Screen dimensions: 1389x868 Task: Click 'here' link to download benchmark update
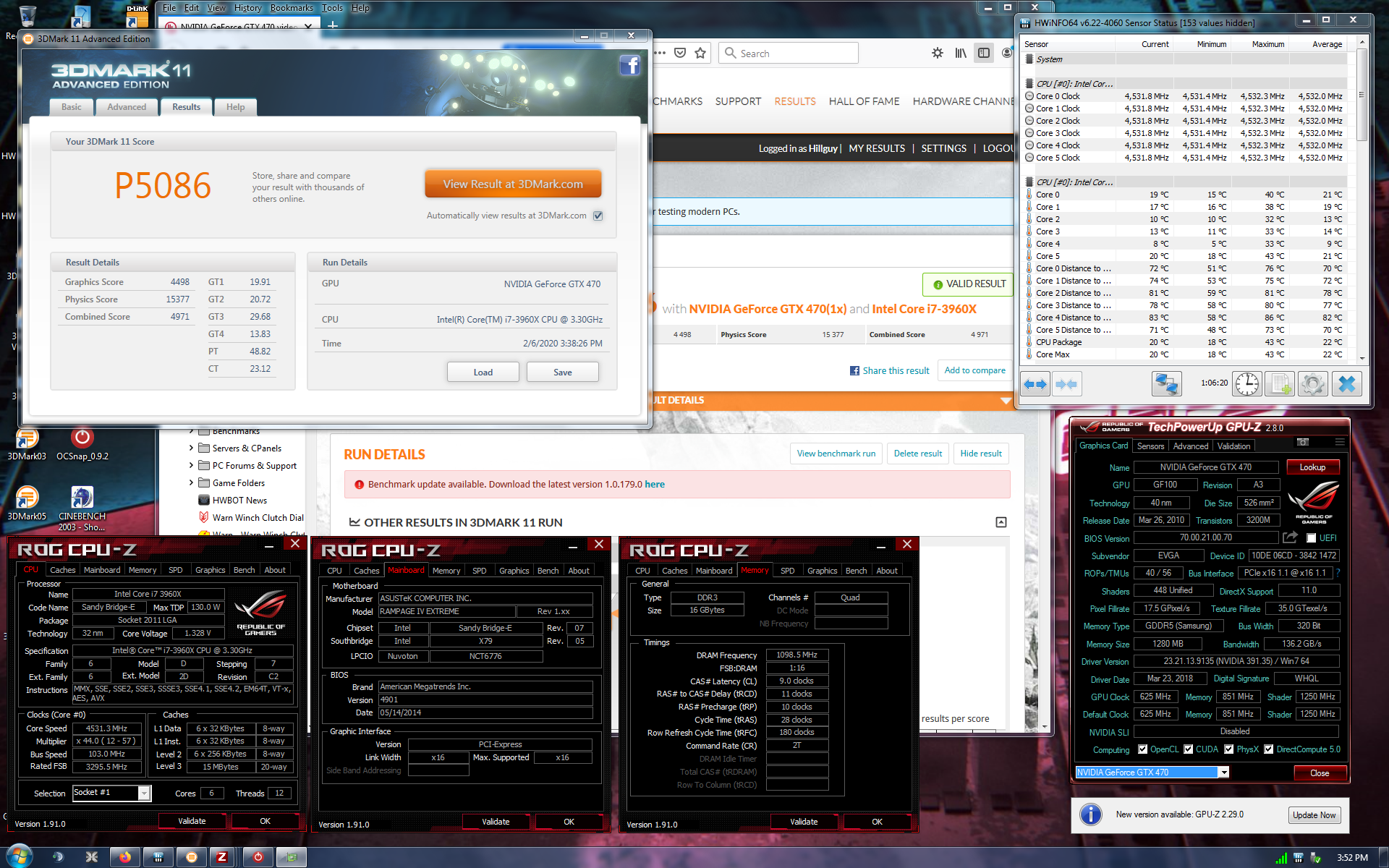coord(655,485)
